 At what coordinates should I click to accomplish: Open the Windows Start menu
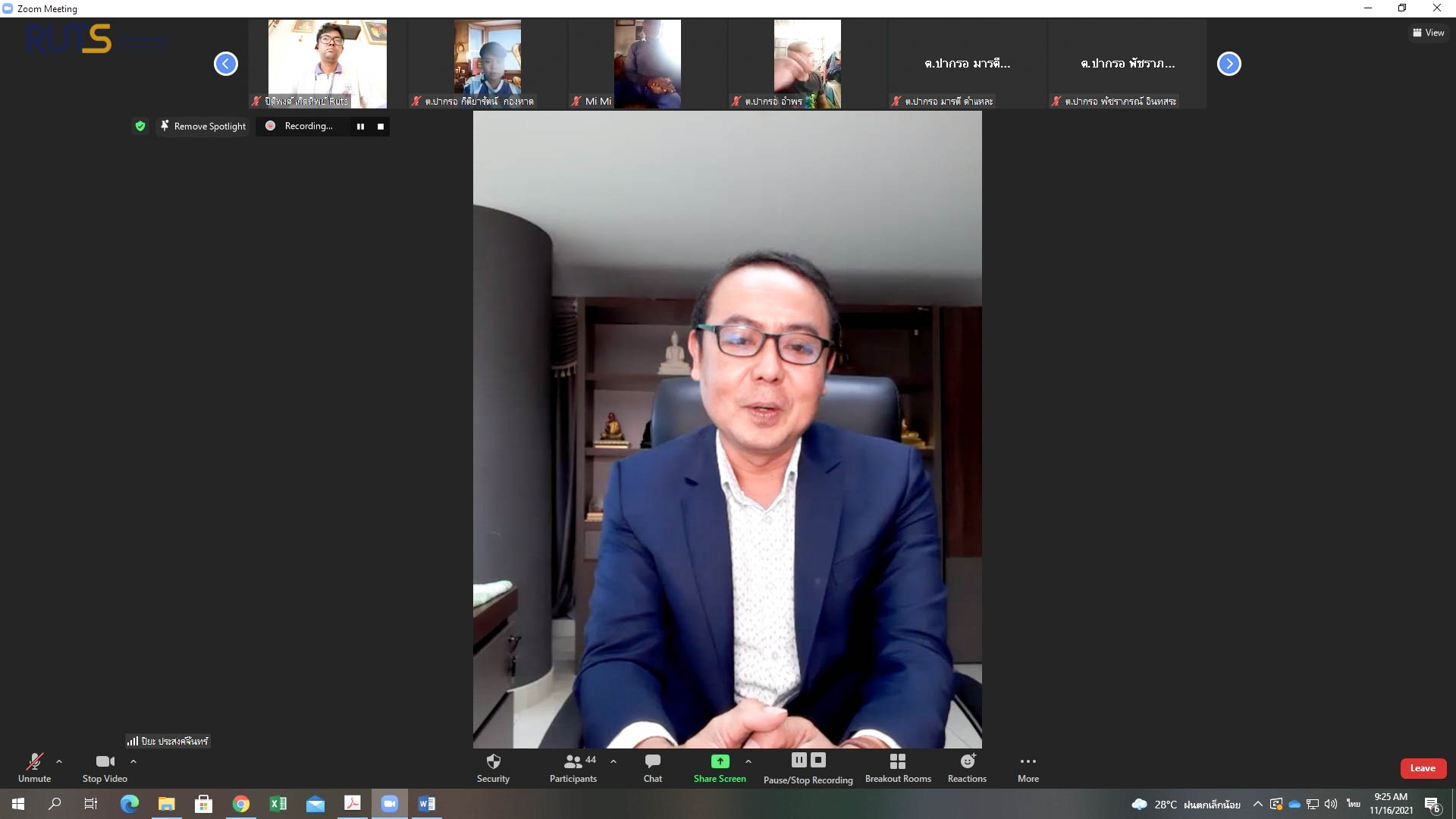(18, 804)
